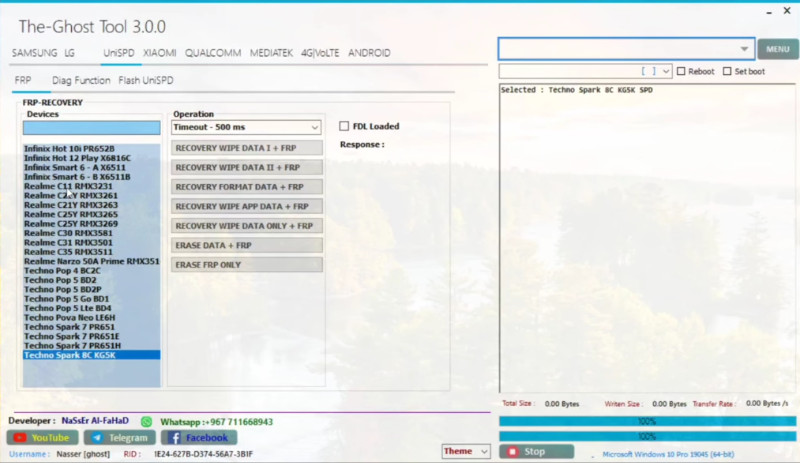Switch to the ANDROID tab
This screenshot has height=463, width=800.
[369, 53]
